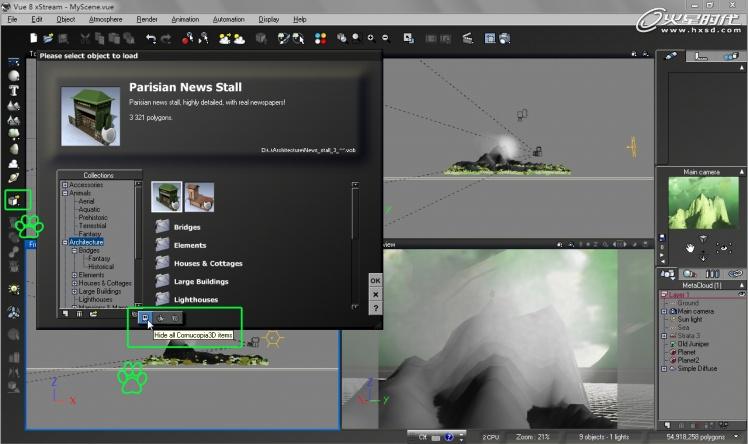748x444 pixels.
Task: Click the Redo arrow icon
Action: click(x=166, y=39)
